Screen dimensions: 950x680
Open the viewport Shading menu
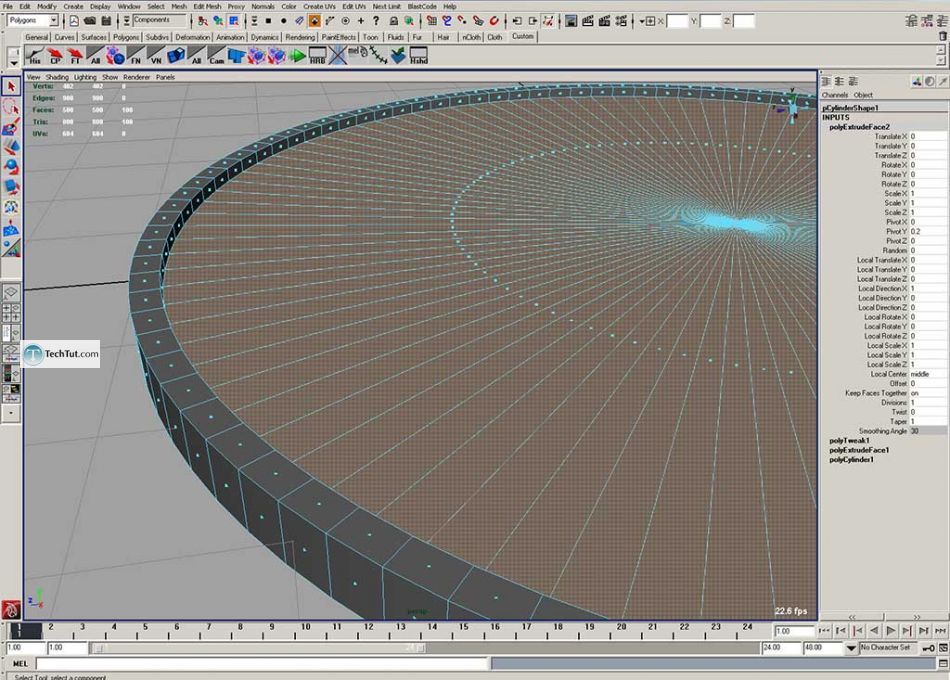57,77
